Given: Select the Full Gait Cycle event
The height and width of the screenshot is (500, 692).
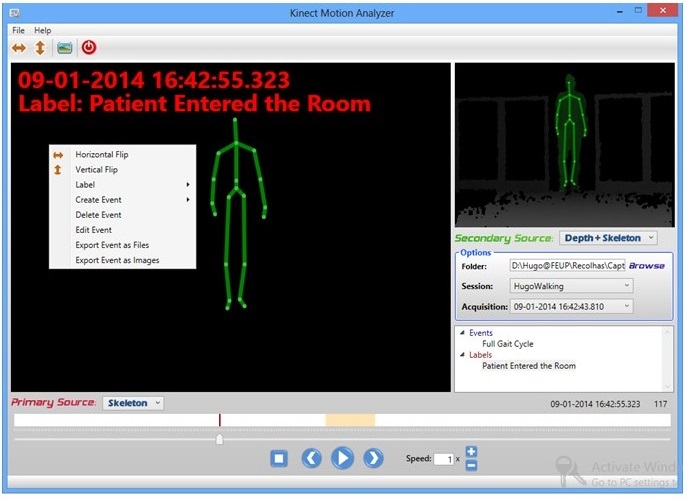Looking at the screenshot, I should [x=508, y=344].
